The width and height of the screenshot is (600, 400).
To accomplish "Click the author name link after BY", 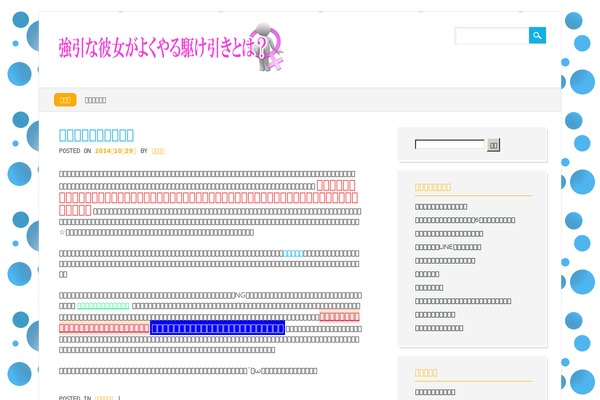I will [158, 151].
